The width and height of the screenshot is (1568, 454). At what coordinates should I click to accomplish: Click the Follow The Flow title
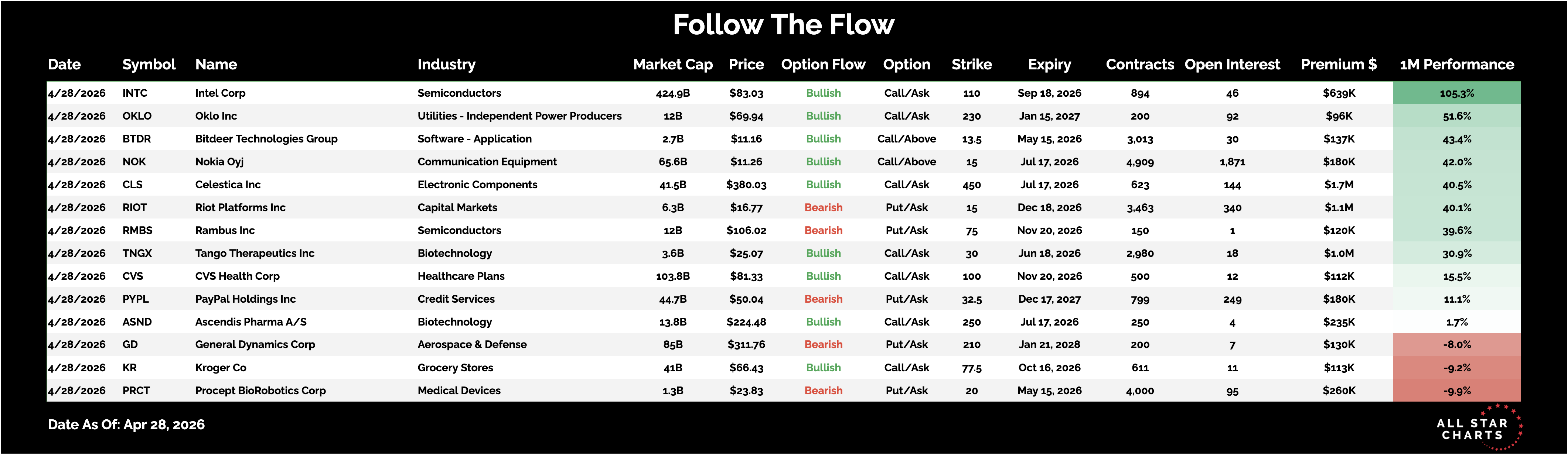[x=783, y=25]
